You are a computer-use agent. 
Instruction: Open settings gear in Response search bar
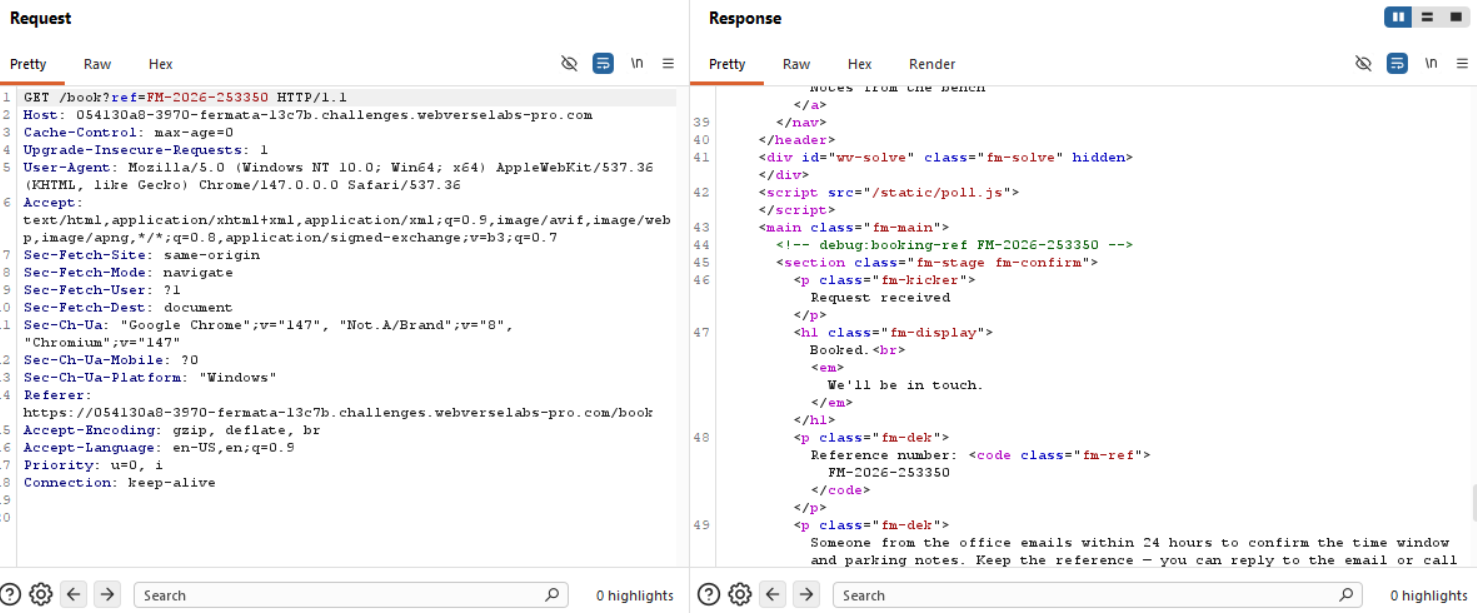740,595
